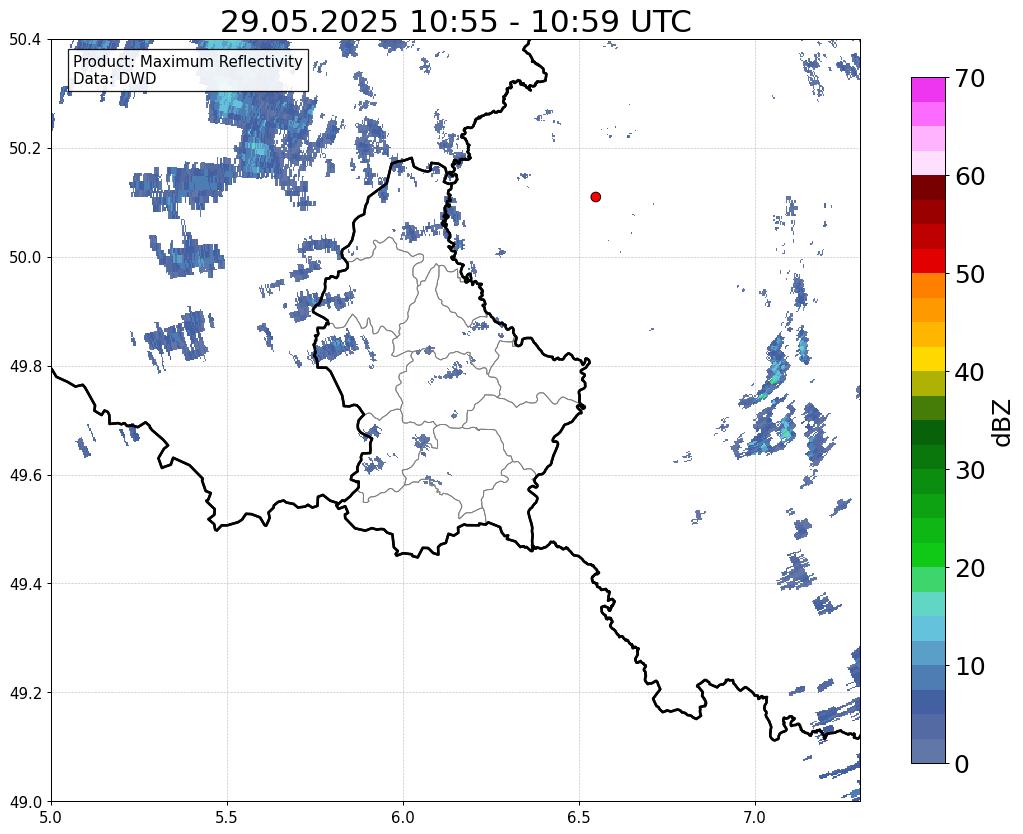Click the latitude tick label 50.2
This screenshot has height=834, width=1023.
(x=25, y=149)
